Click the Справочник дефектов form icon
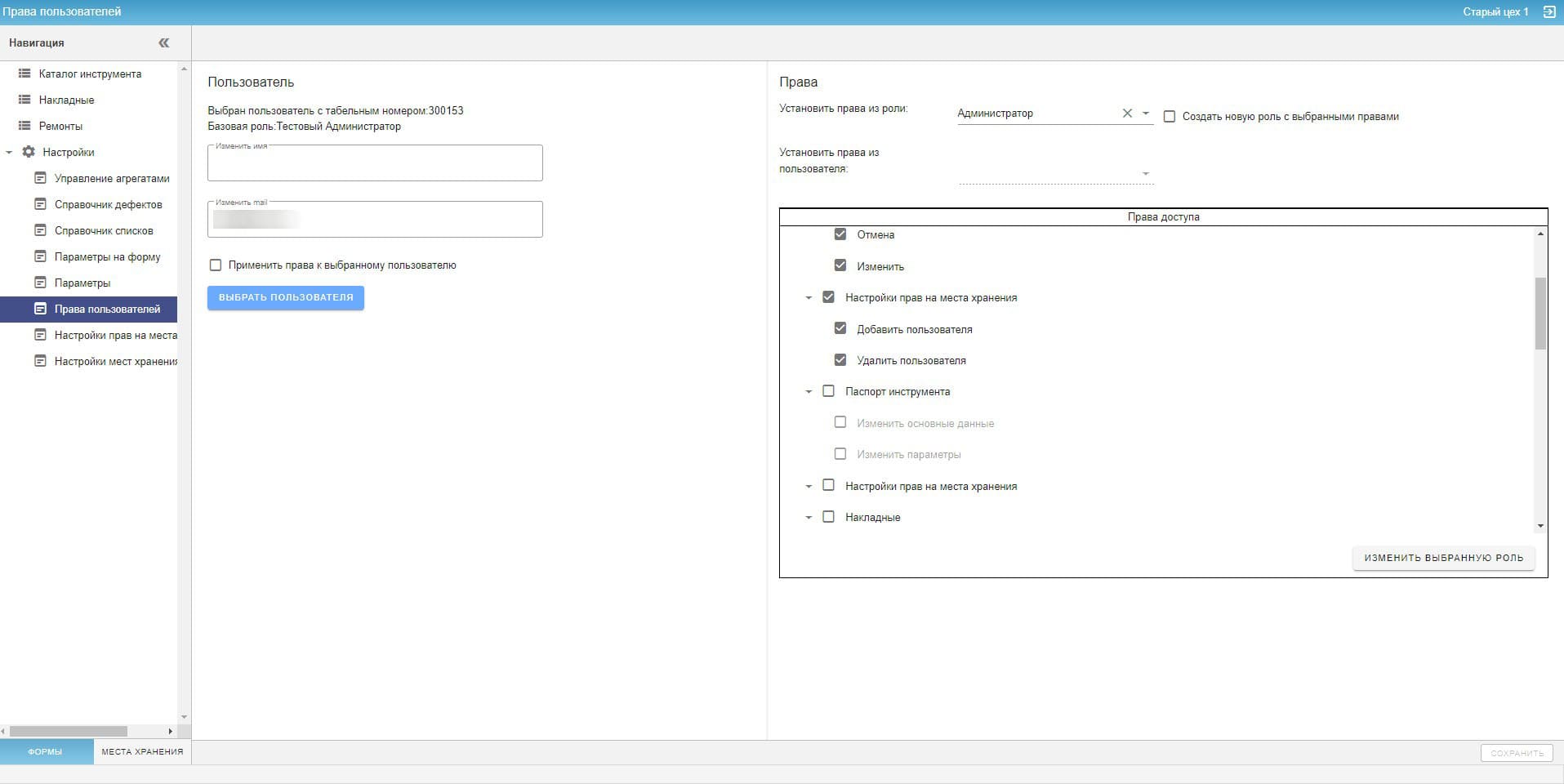Image resolution: width=1564 pixels, height=784 pixels. click(x=40, y=204)
